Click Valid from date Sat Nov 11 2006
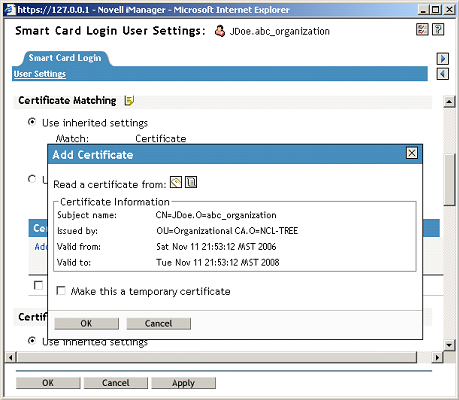459x400 pixels. click(216, 247)
